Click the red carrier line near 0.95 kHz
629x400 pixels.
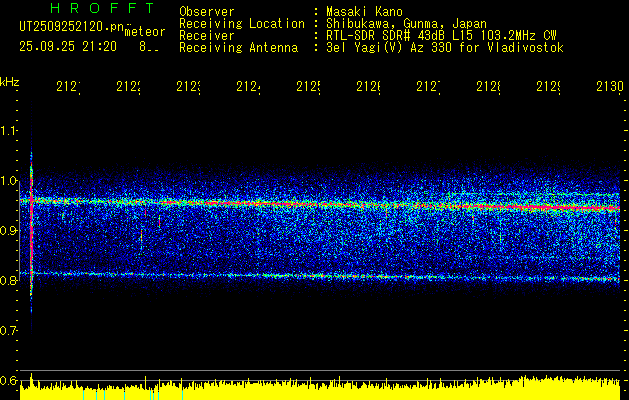pos(321,204)
